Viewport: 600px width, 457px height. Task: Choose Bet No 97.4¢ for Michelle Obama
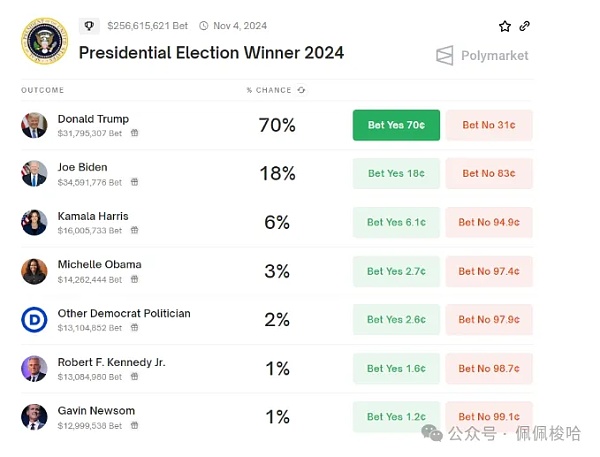(489, 271)
